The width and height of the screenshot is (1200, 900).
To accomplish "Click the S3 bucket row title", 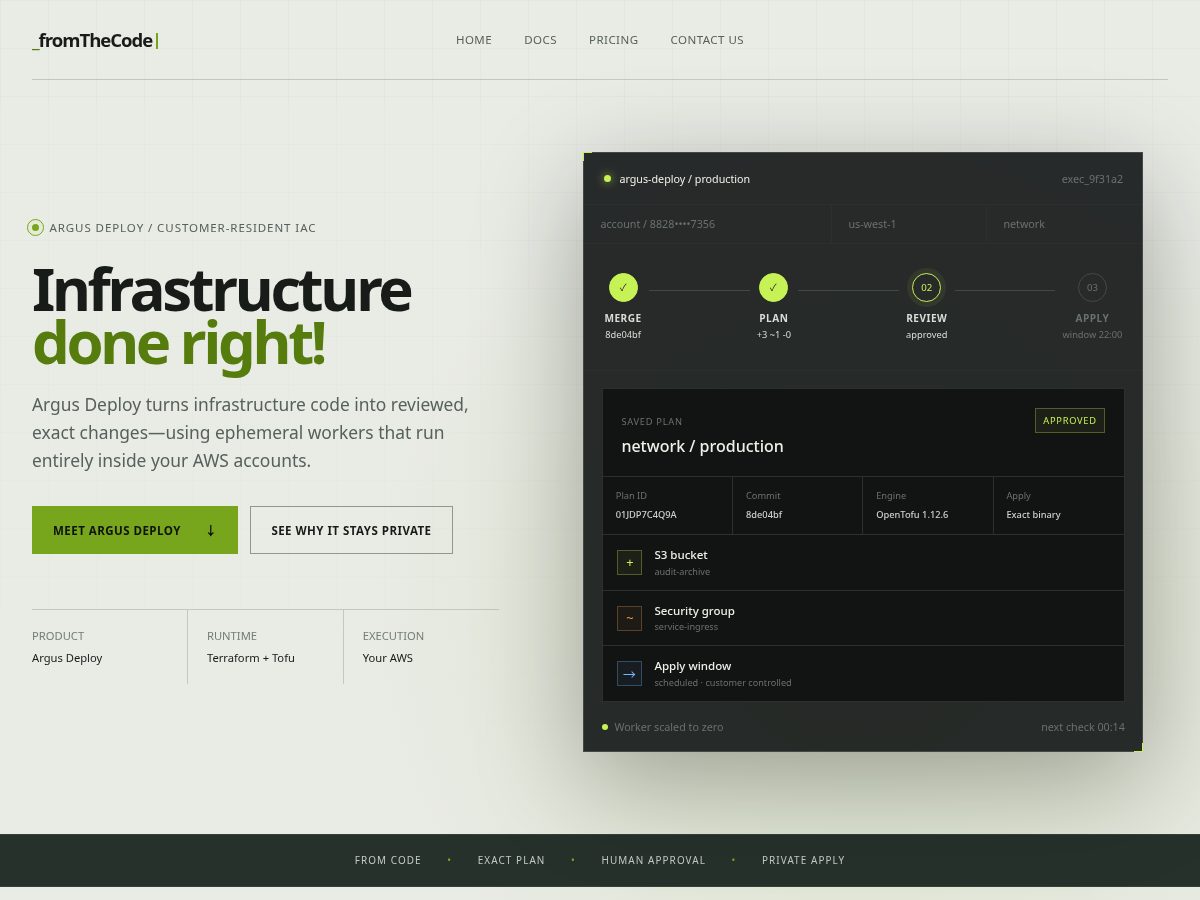I will coord(681,555).
